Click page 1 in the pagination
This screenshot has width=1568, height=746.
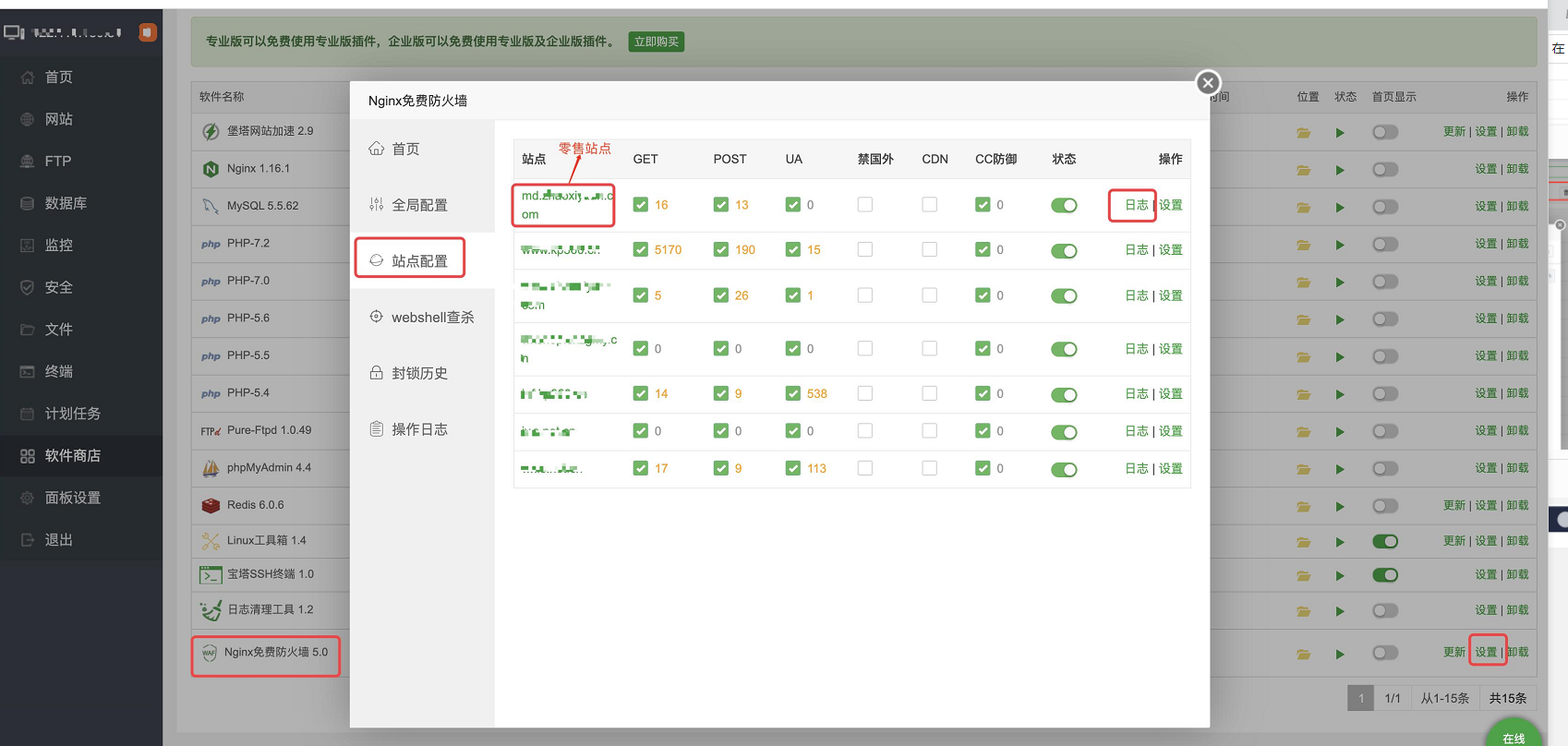(x=1360, y=698)
